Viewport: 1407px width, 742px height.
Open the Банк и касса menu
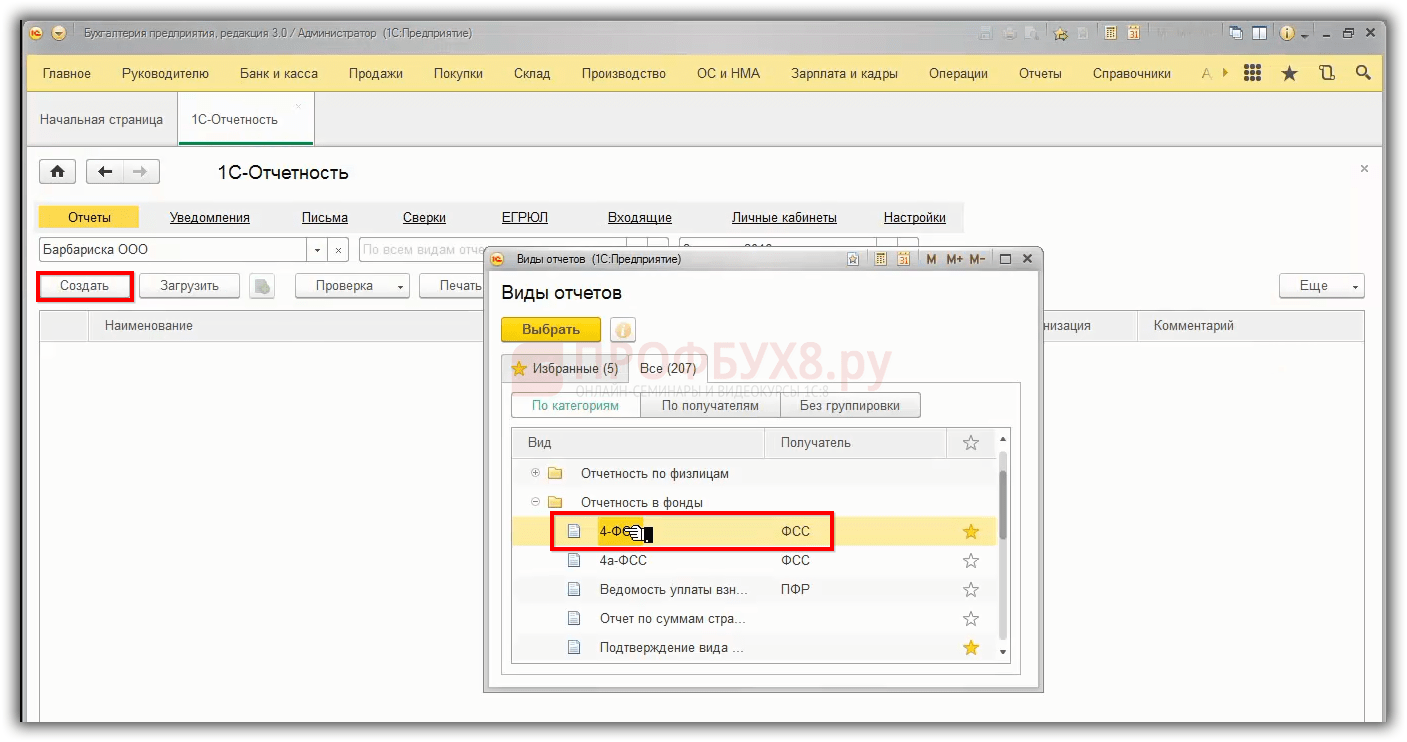pos(279,73)
